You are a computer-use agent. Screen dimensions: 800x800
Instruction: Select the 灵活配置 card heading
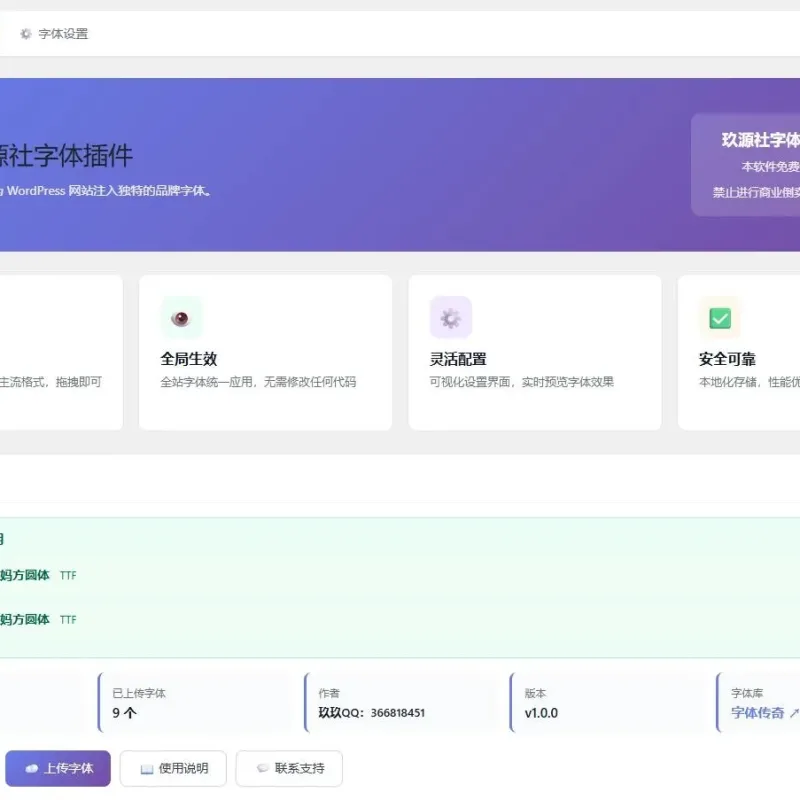click(x=458, y=359)
